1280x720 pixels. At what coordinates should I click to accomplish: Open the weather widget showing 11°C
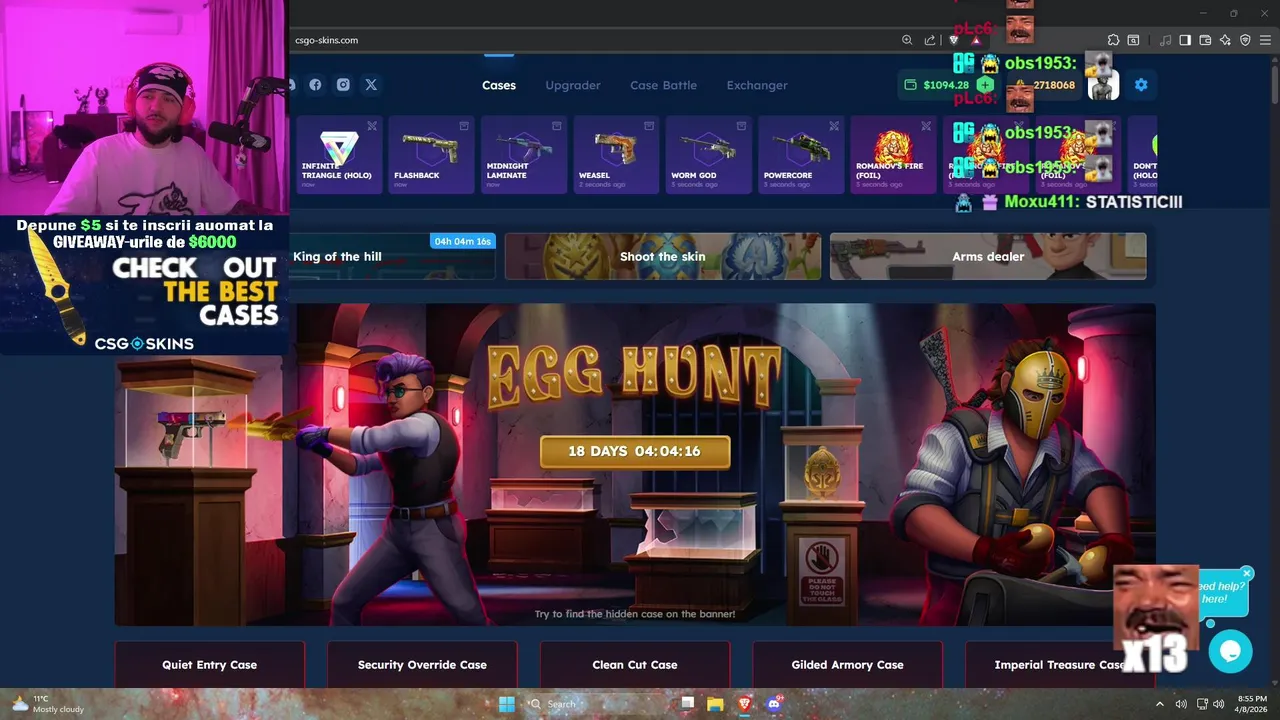(x=47, y=704)
